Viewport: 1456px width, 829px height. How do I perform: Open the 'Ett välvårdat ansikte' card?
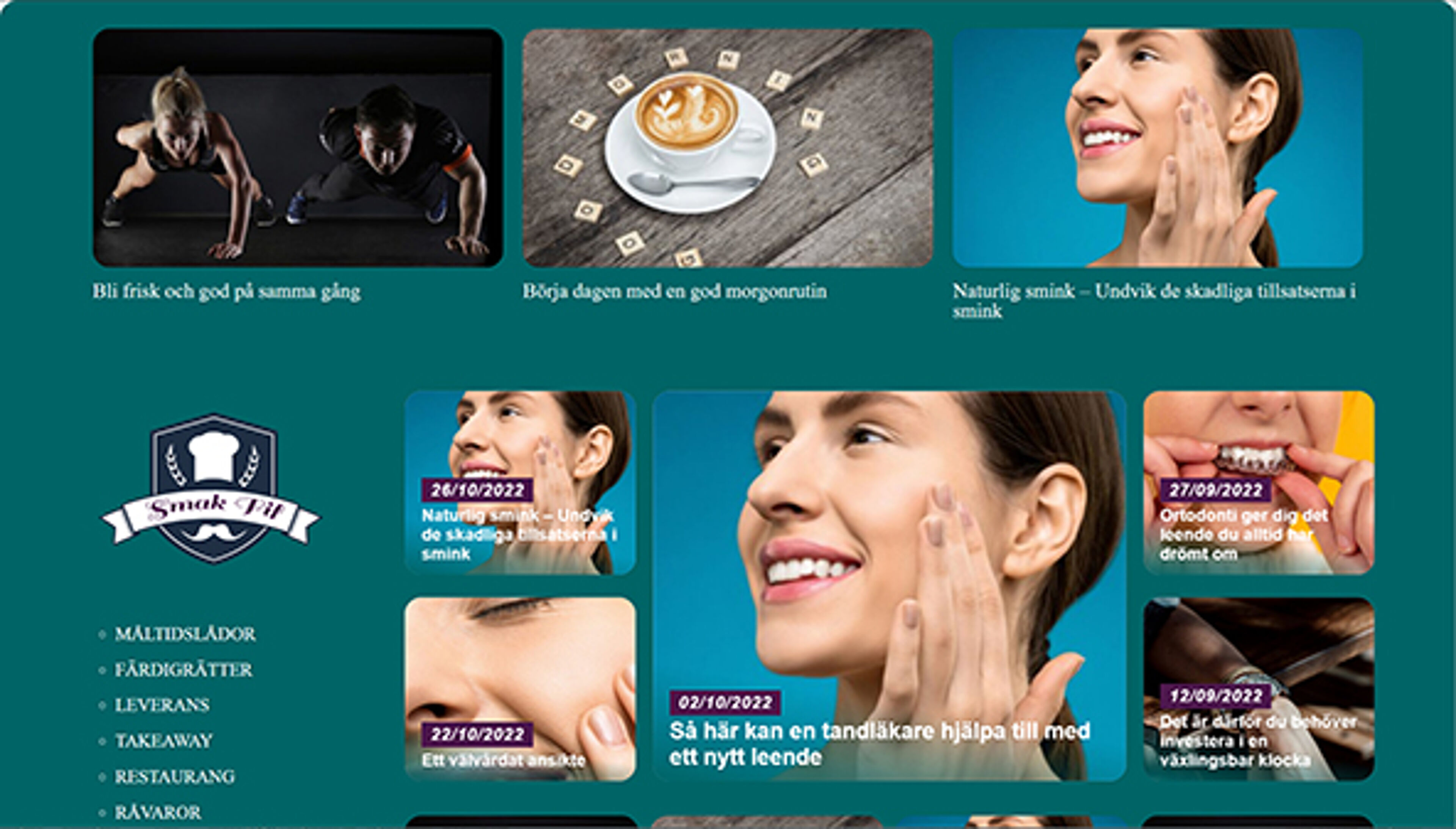pos(520,689)
